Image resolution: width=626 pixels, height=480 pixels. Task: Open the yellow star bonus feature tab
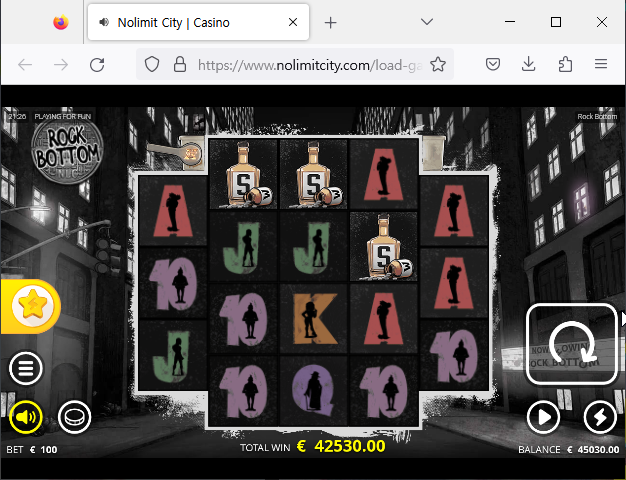31,306
